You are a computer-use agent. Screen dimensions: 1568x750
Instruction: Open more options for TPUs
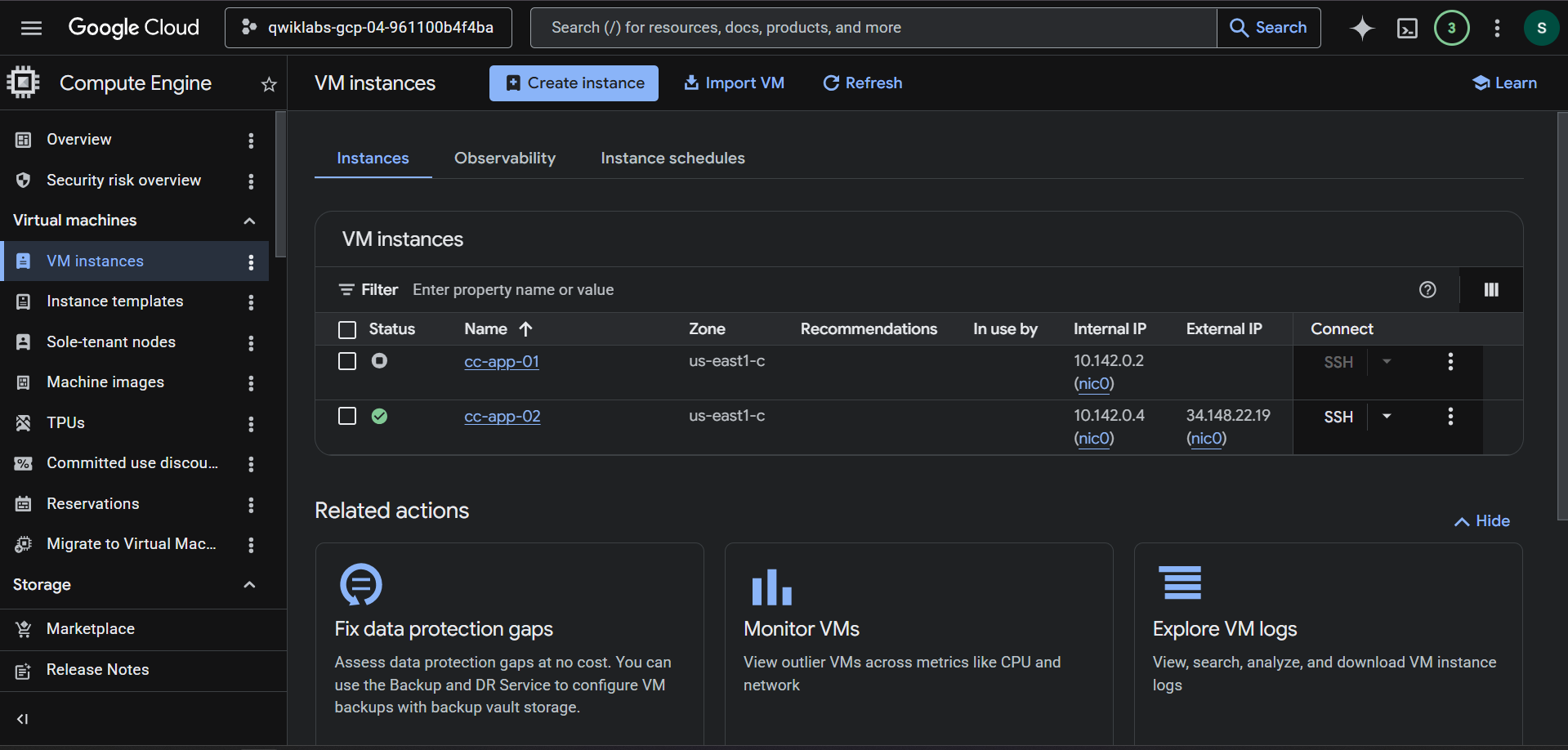click(251, 424)
